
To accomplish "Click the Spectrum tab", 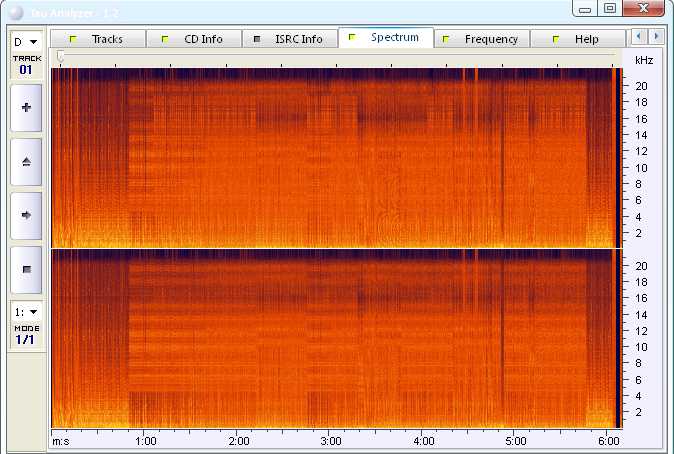I will (x=386, y=38).
